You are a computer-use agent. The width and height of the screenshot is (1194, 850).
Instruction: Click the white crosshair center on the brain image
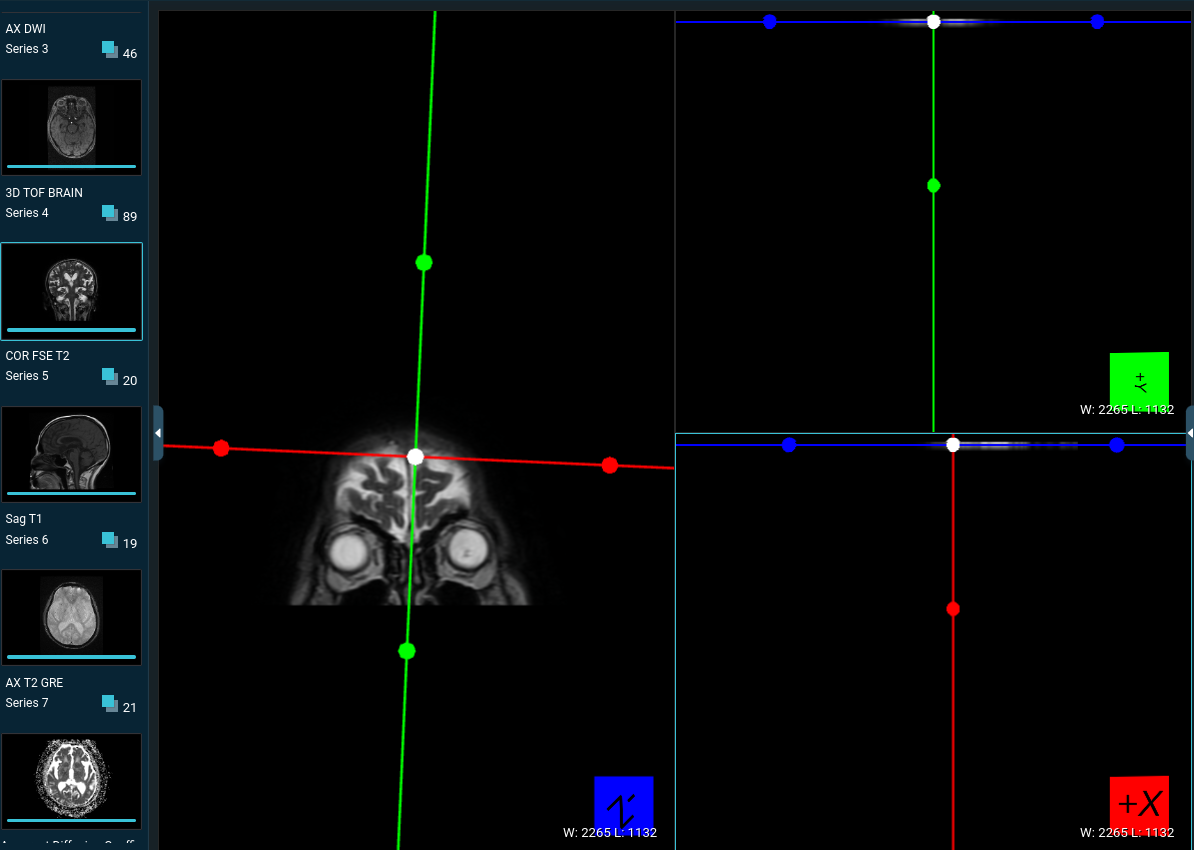click(415, 457)
